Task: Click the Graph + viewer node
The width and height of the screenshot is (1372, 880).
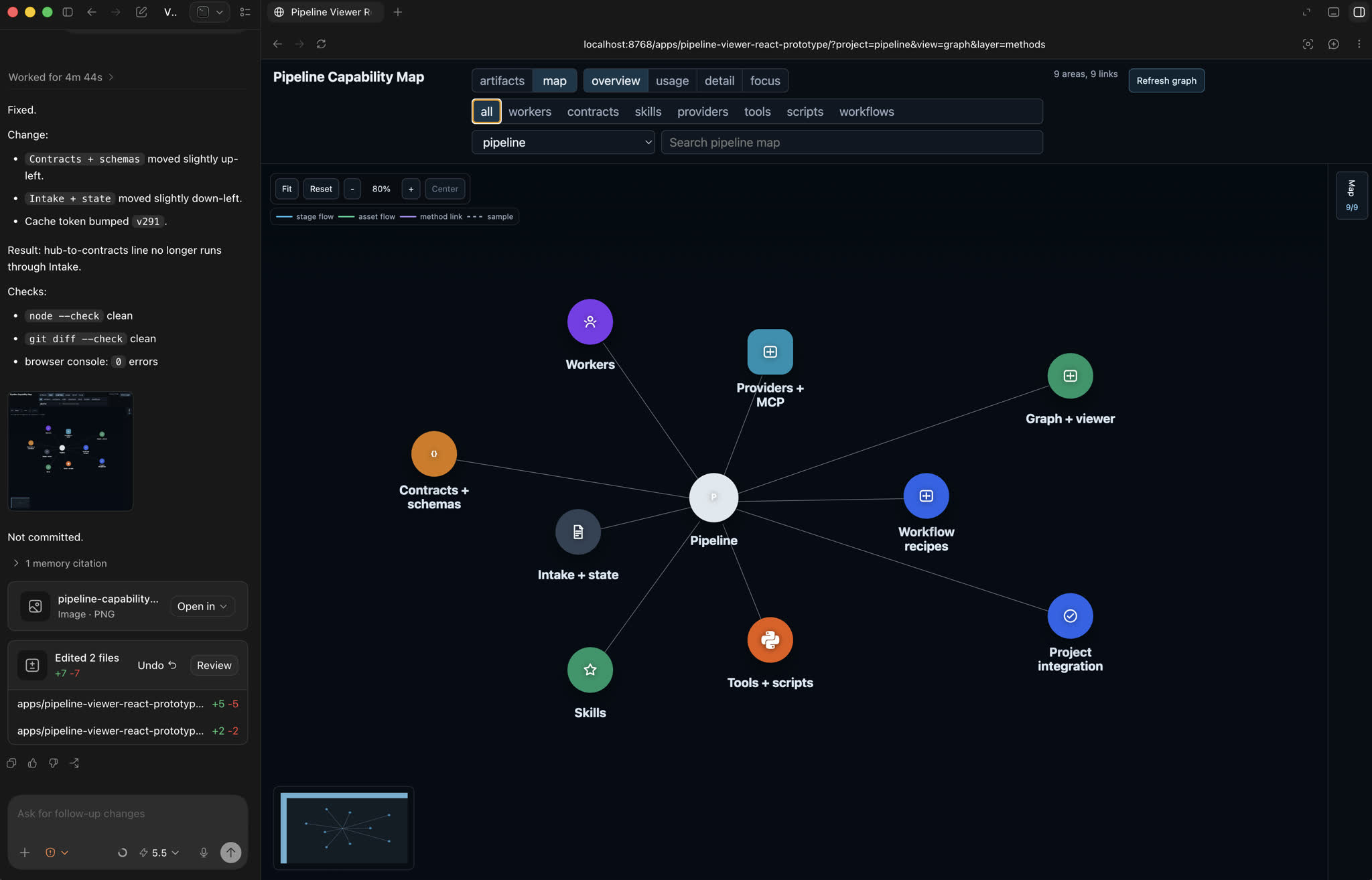Action: click(x=1070, y=376)
